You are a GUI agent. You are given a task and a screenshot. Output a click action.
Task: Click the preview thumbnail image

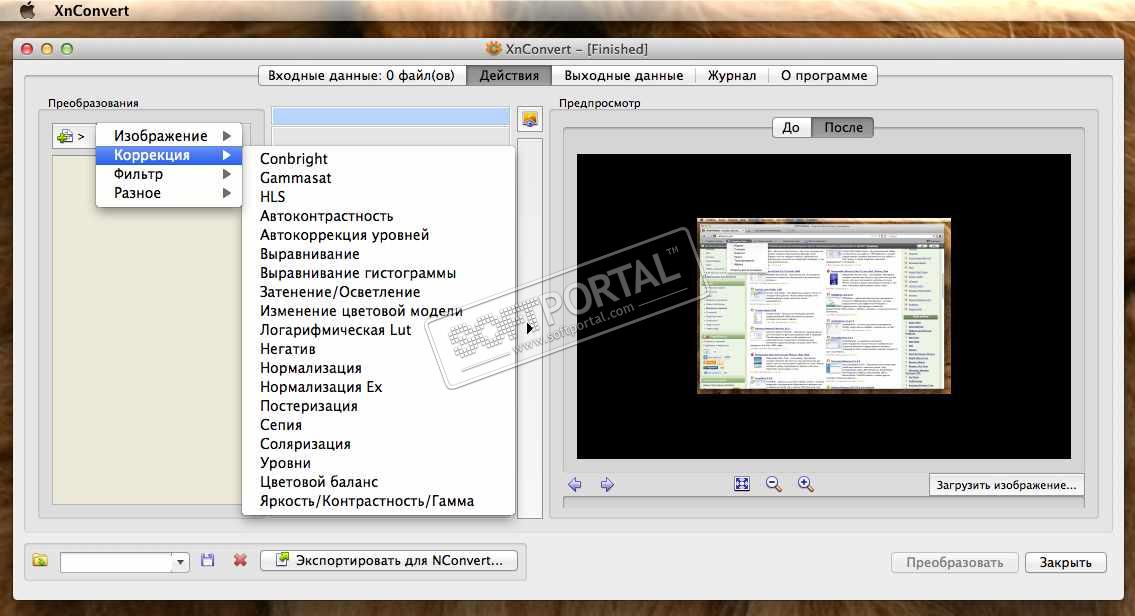point(824,305)
